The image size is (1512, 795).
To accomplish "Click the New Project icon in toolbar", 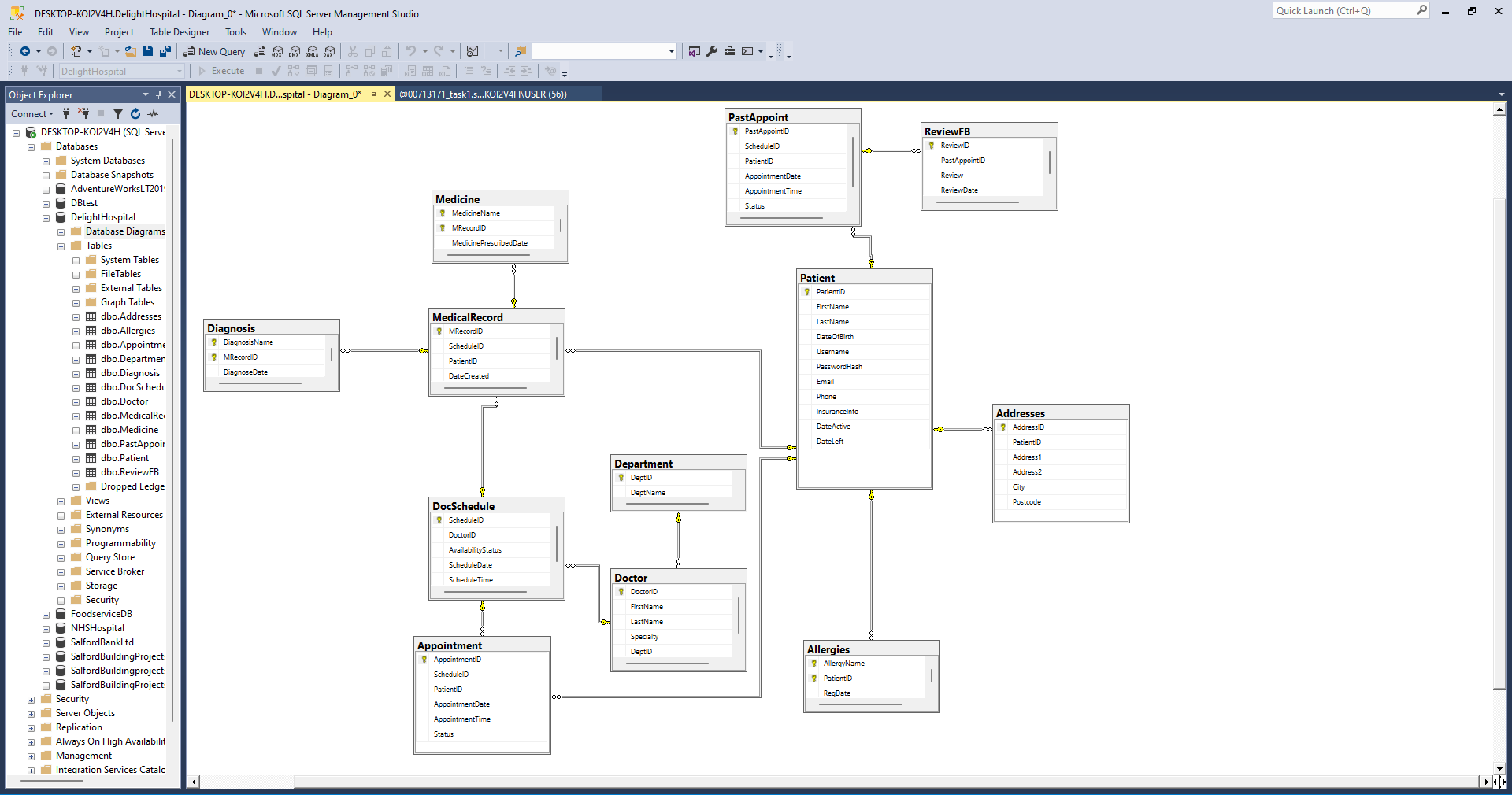I will [x=76, y=51].
